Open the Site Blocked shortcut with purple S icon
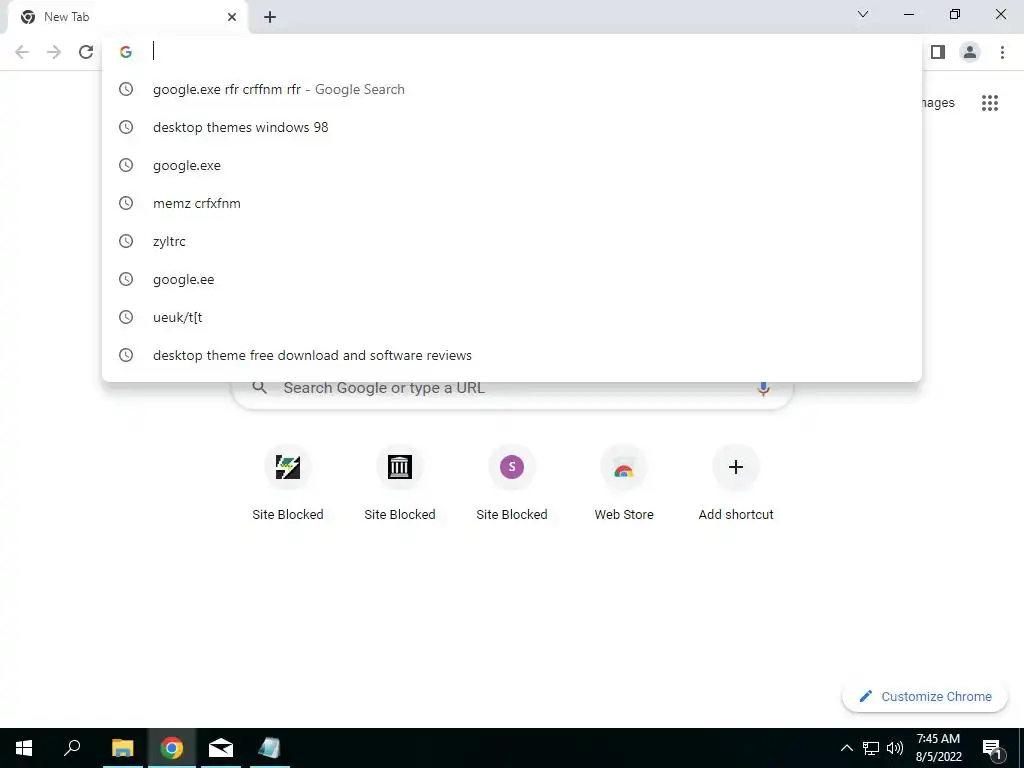Image resolution: width=1024 pixels, height=768 pixels. click(512, 468)
